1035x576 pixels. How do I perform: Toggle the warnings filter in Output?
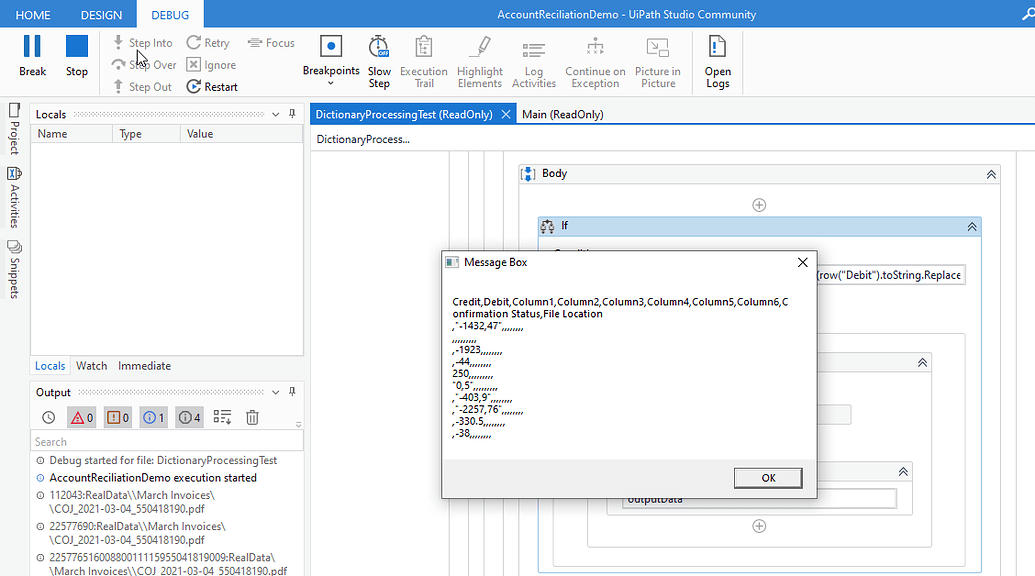point(116,417)
